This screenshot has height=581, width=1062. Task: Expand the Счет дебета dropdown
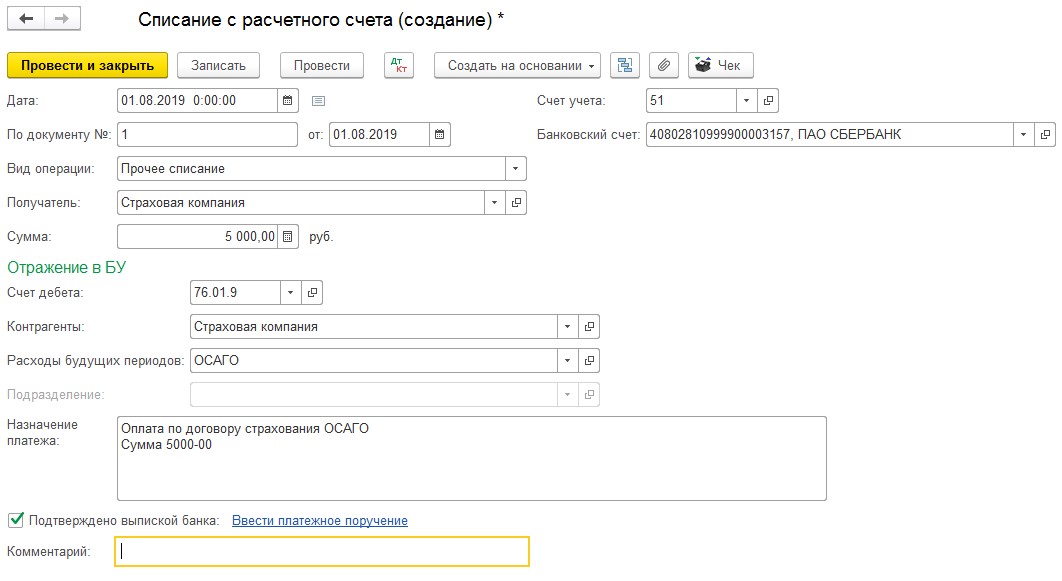click(x=290, y=292)
